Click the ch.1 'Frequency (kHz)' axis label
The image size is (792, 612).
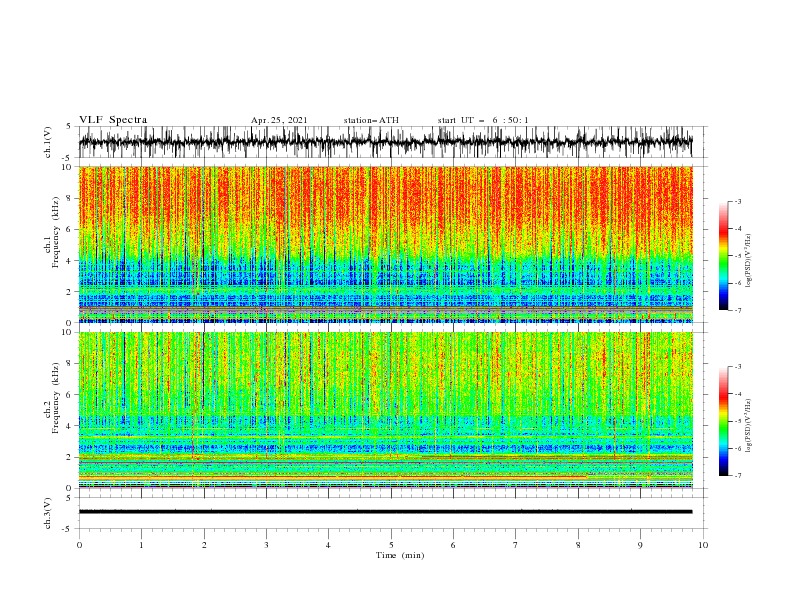click(x=56, y=232)
